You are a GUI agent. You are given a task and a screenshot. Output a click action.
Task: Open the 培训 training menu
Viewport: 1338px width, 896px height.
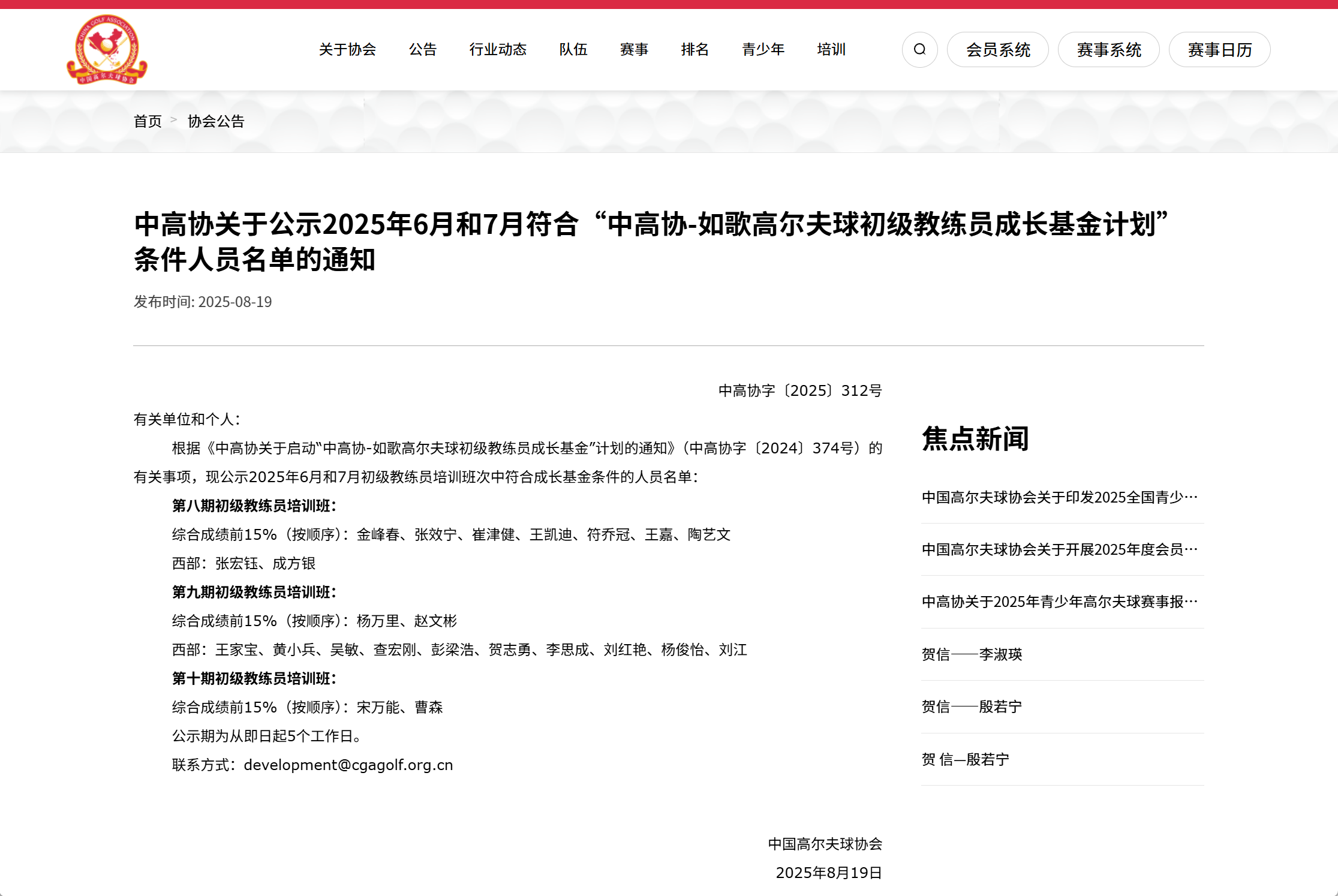831,50
